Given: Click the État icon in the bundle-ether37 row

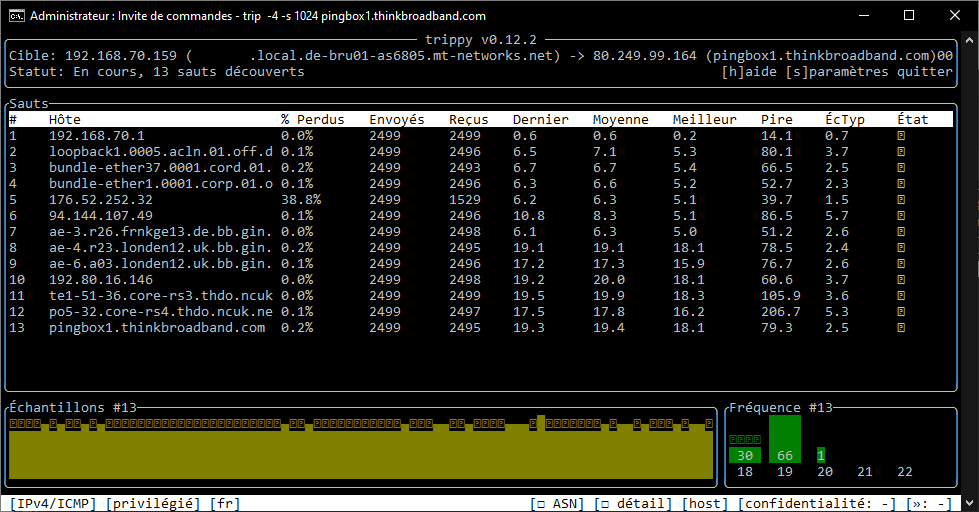Looking at the screenshot, I should [901, 168].
